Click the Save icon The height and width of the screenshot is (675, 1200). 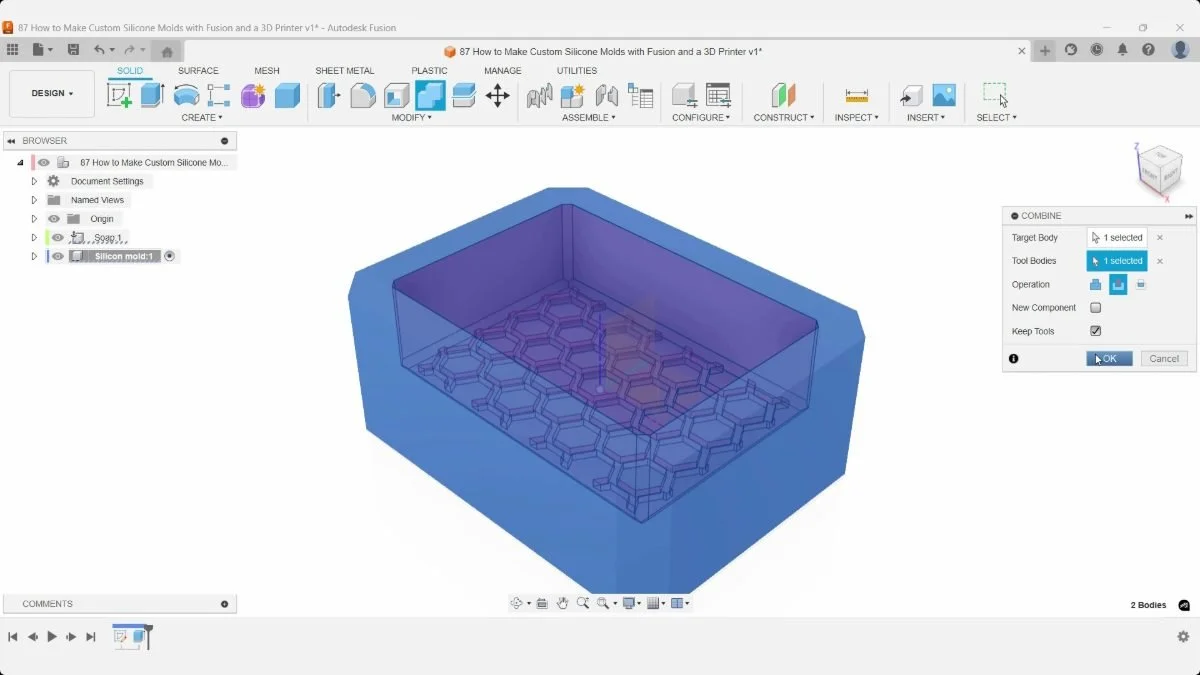pyautogui.click(x=73, y=50)
